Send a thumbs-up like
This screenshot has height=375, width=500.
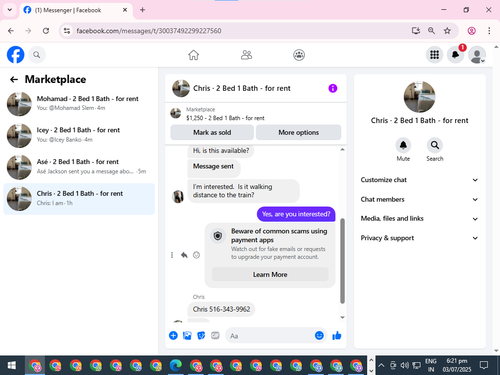[337, 335]
